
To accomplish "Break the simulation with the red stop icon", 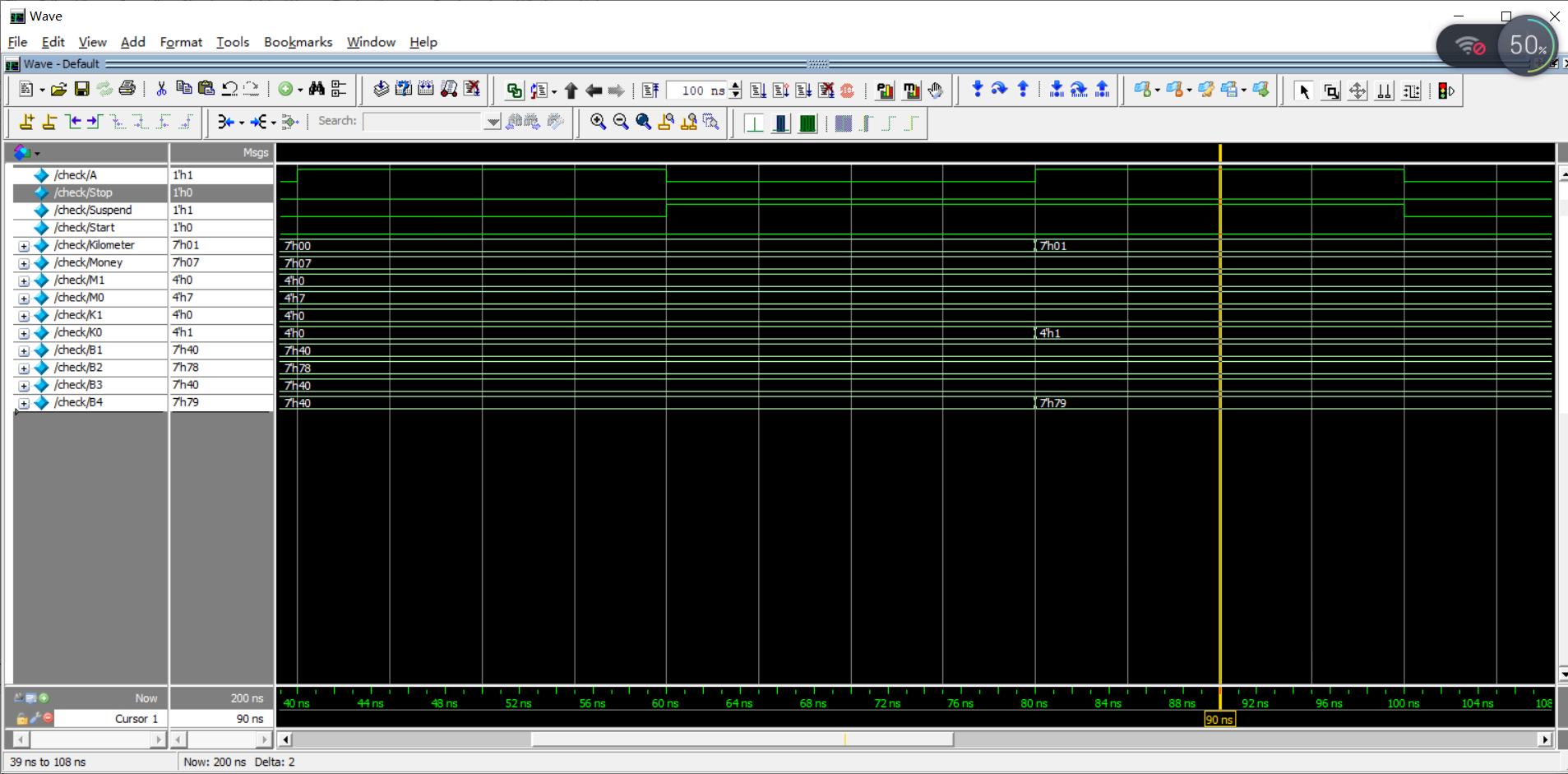I will pos(848,90).
